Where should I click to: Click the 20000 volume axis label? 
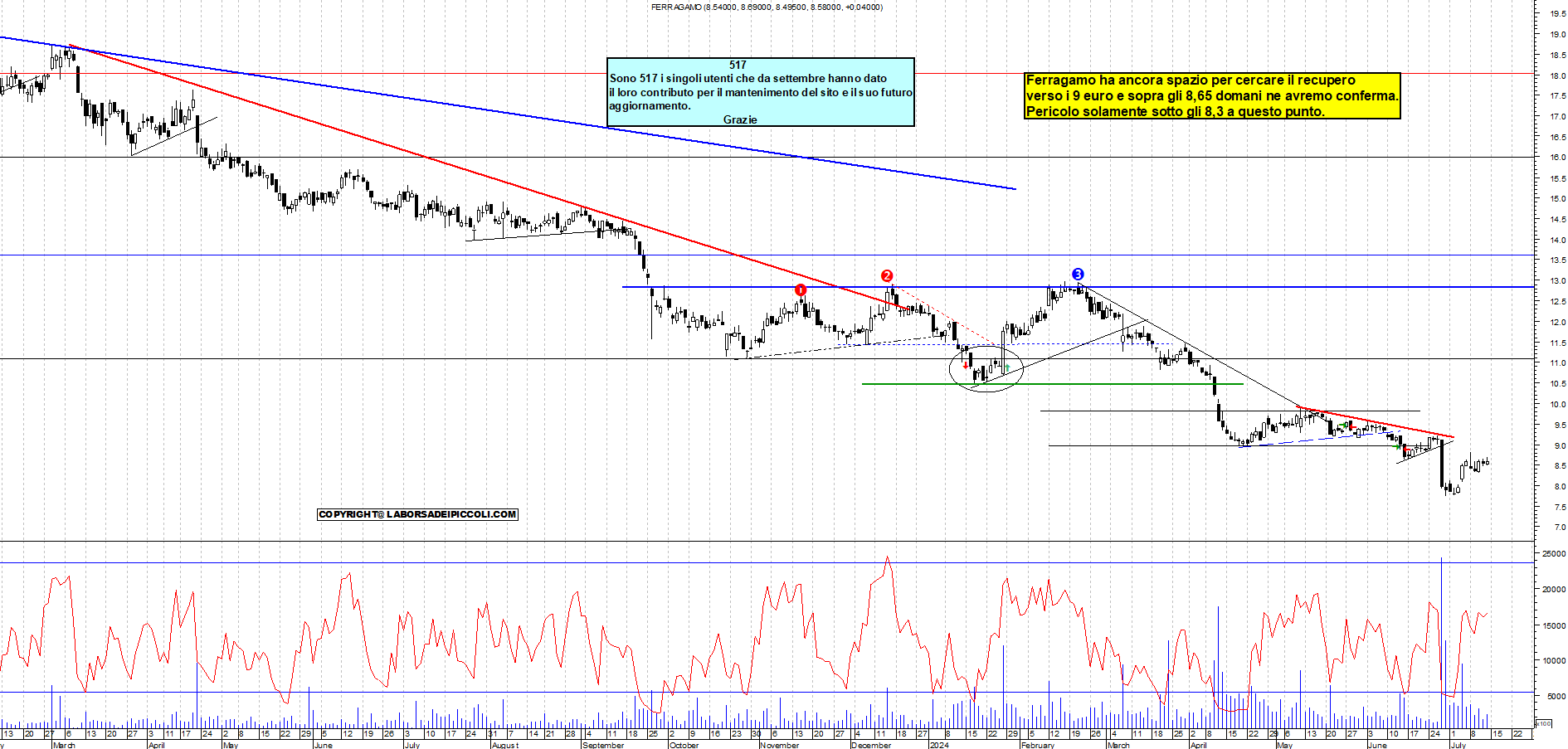(1554, 590)
